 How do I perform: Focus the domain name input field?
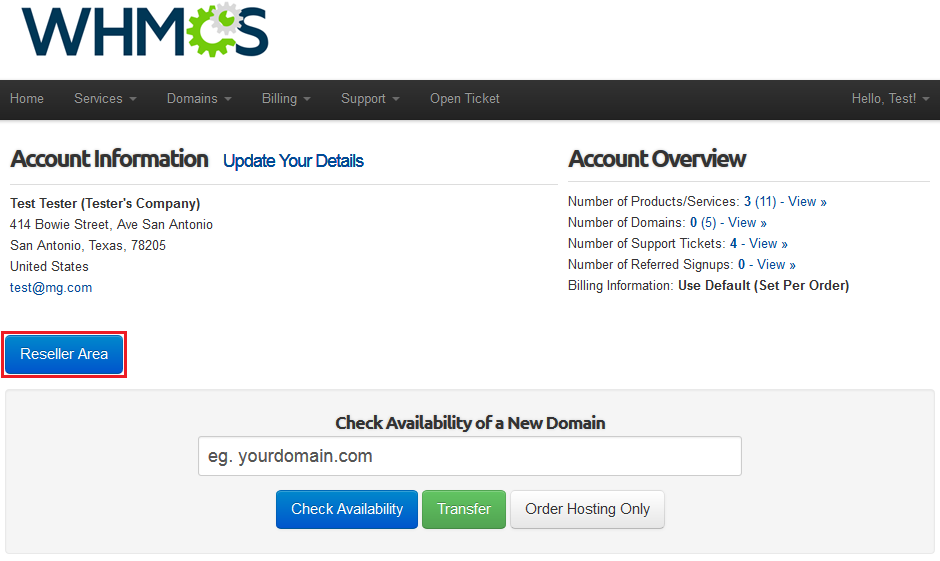(x=470, y=456)
